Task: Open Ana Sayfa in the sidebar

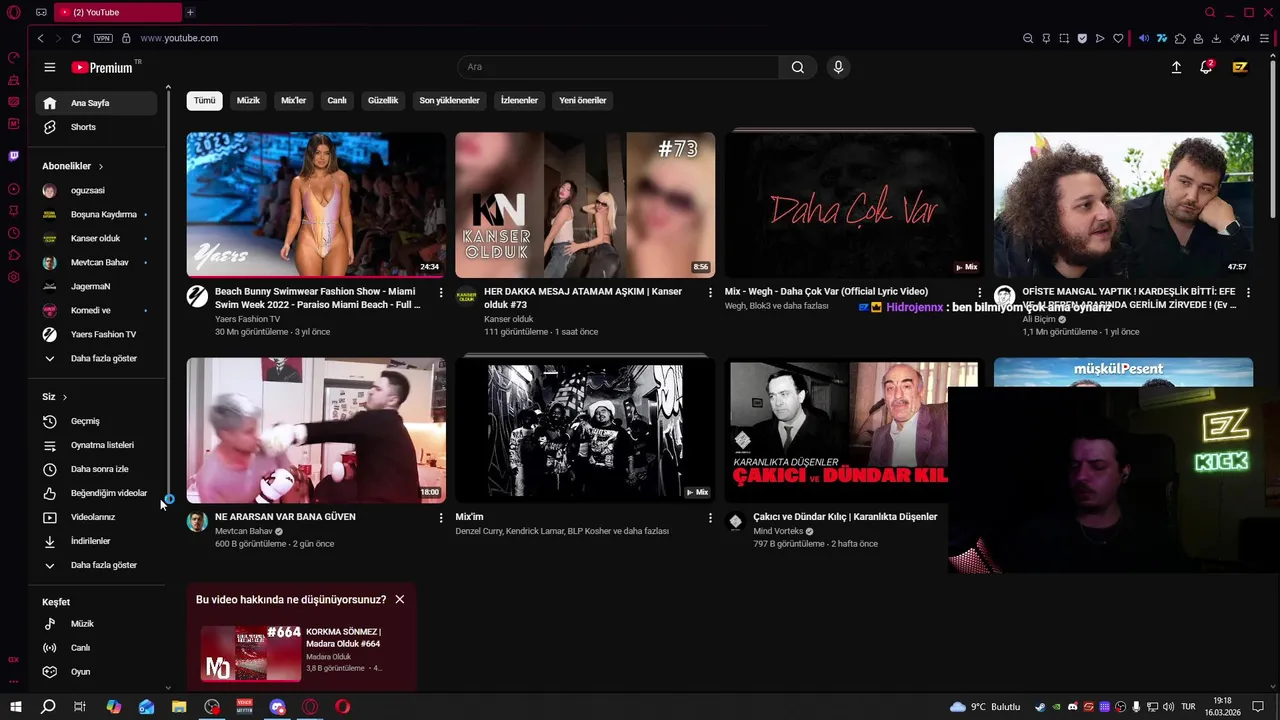Action: click(x=96, y=103)
